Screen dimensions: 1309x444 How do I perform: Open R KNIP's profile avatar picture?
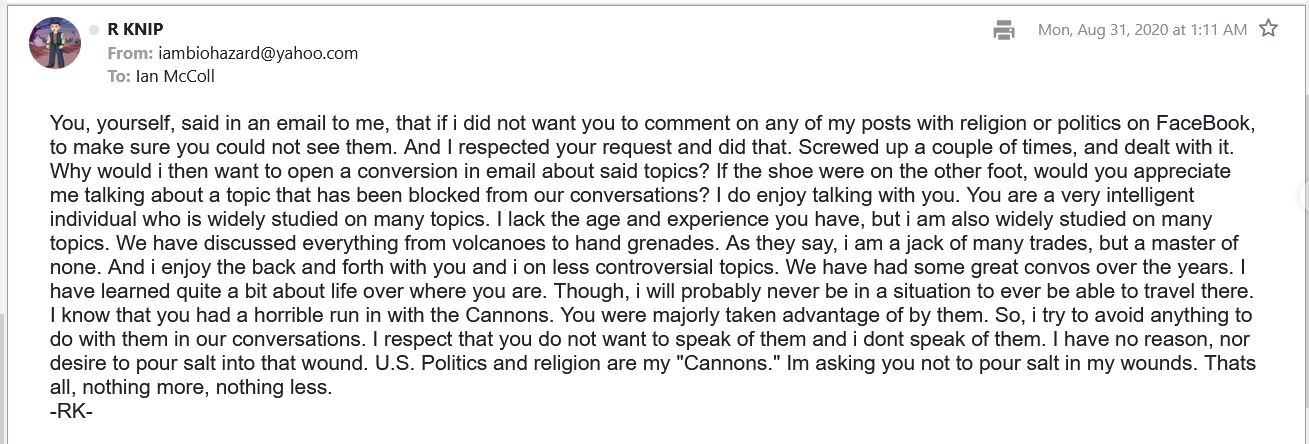pos(55,43)
